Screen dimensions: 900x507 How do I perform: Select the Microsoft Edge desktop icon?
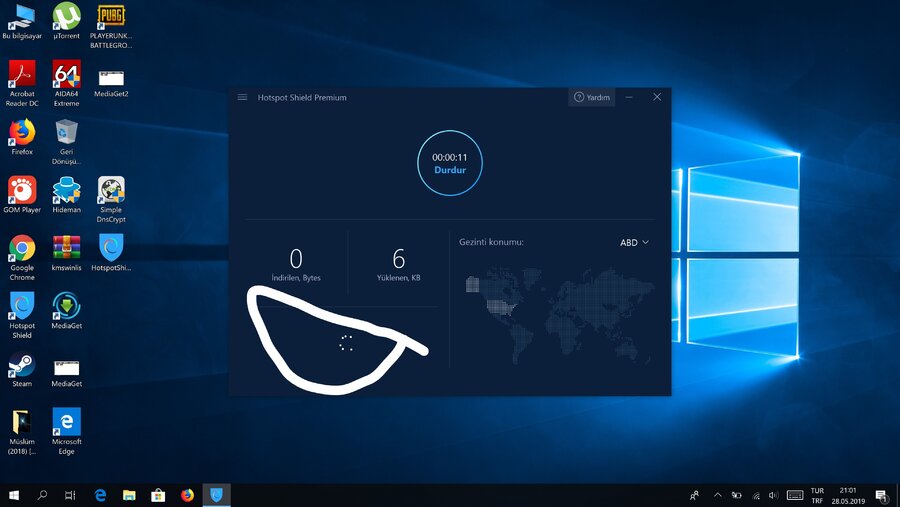(x=67, y=432)
